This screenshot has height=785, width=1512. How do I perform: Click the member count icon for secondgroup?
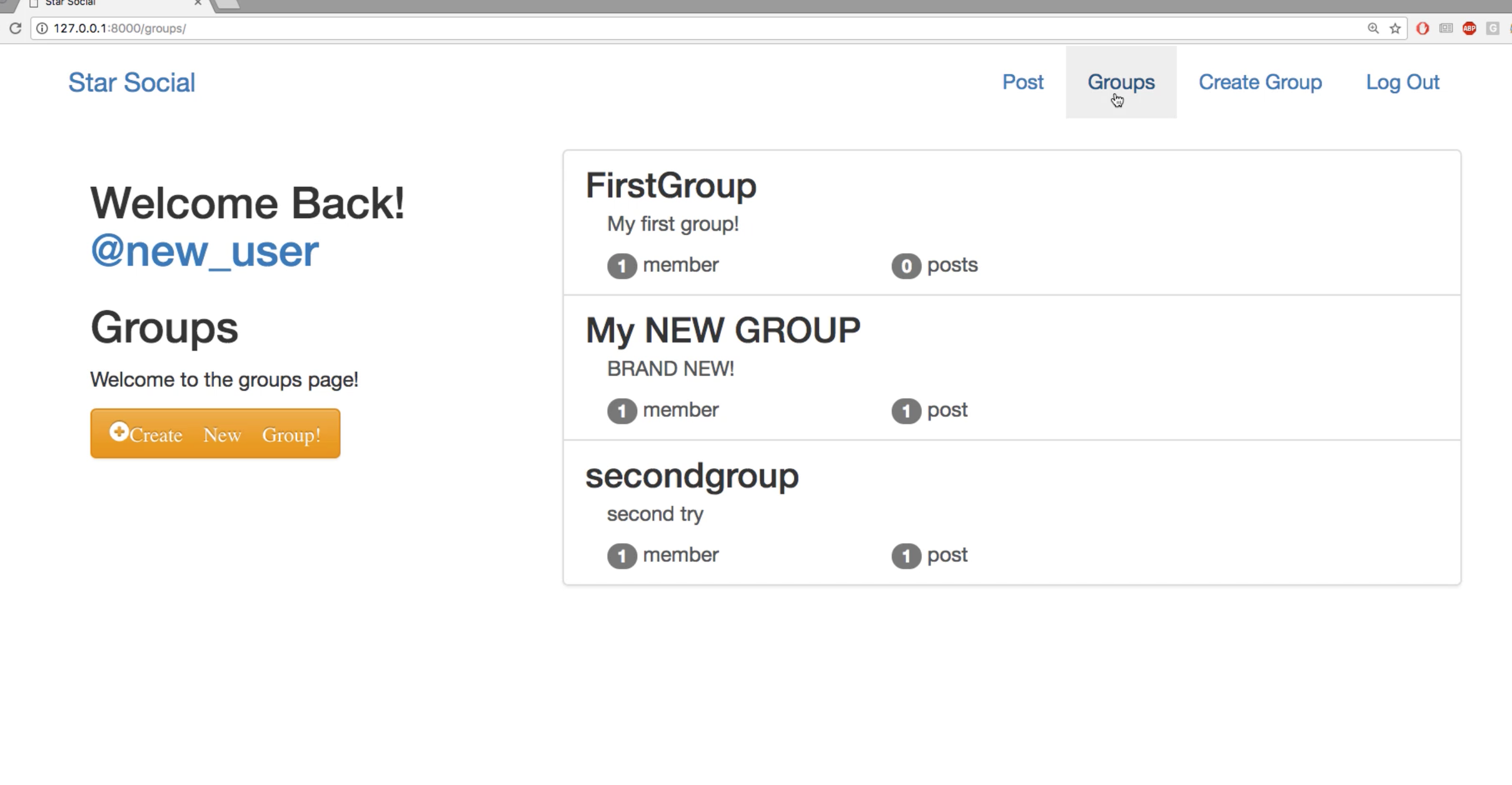(620, 555)
